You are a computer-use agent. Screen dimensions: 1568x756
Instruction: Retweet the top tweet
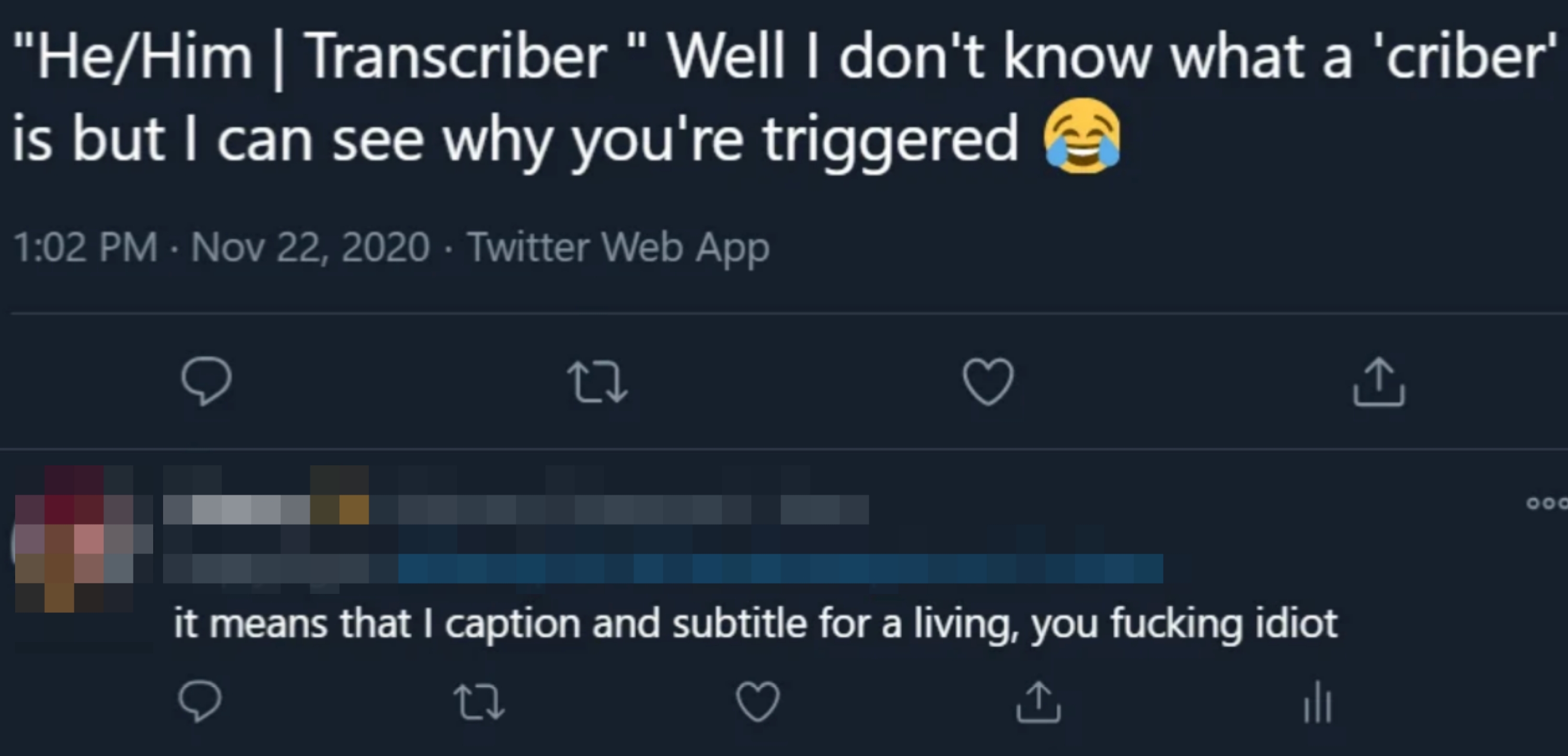tap(598, 382)
